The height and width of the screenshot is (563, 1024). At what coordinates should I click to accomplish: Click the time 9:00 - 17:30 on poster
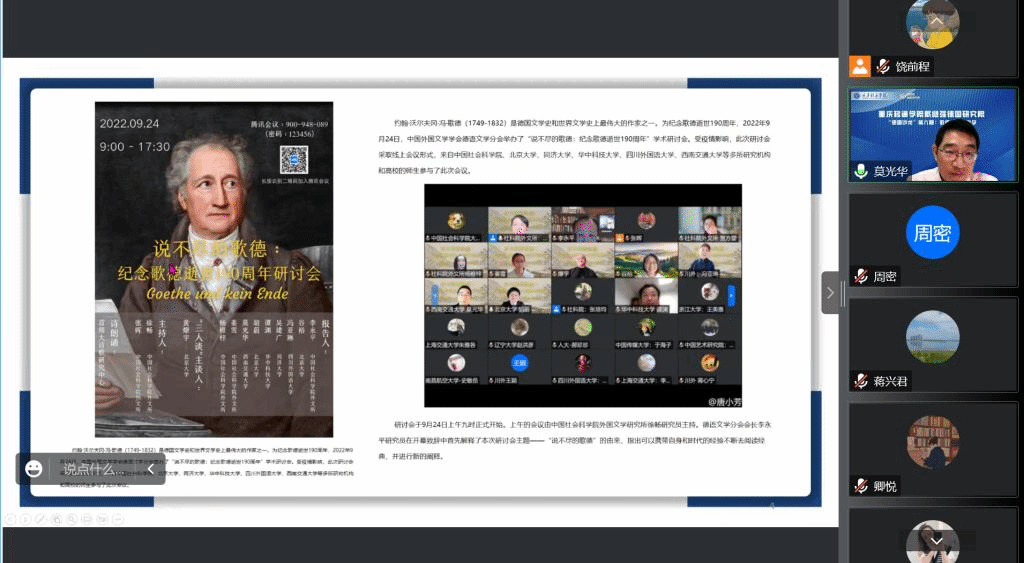click(135, 147)
